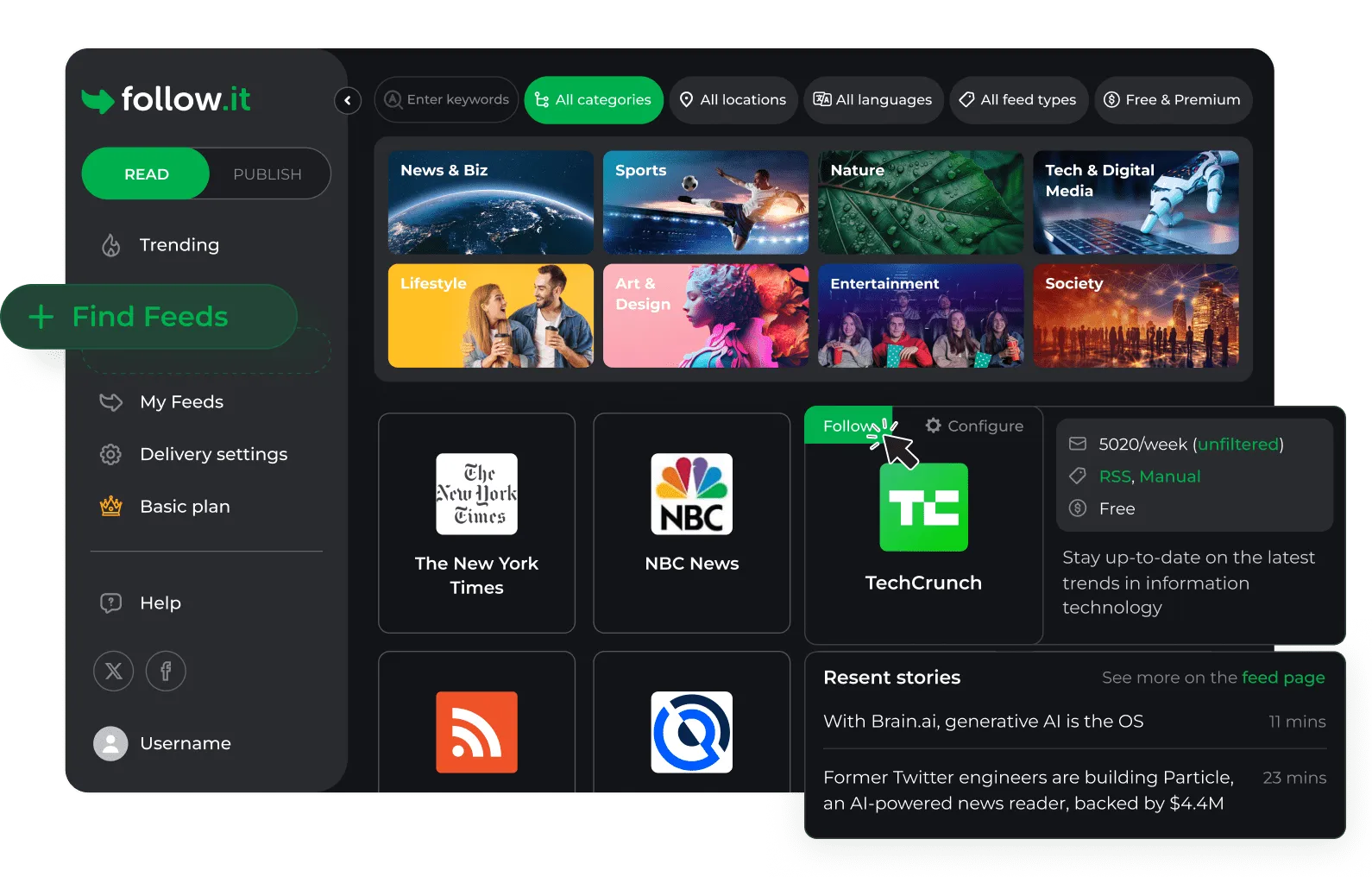Open Trending in the sidebar

click(x=179, y=245)
